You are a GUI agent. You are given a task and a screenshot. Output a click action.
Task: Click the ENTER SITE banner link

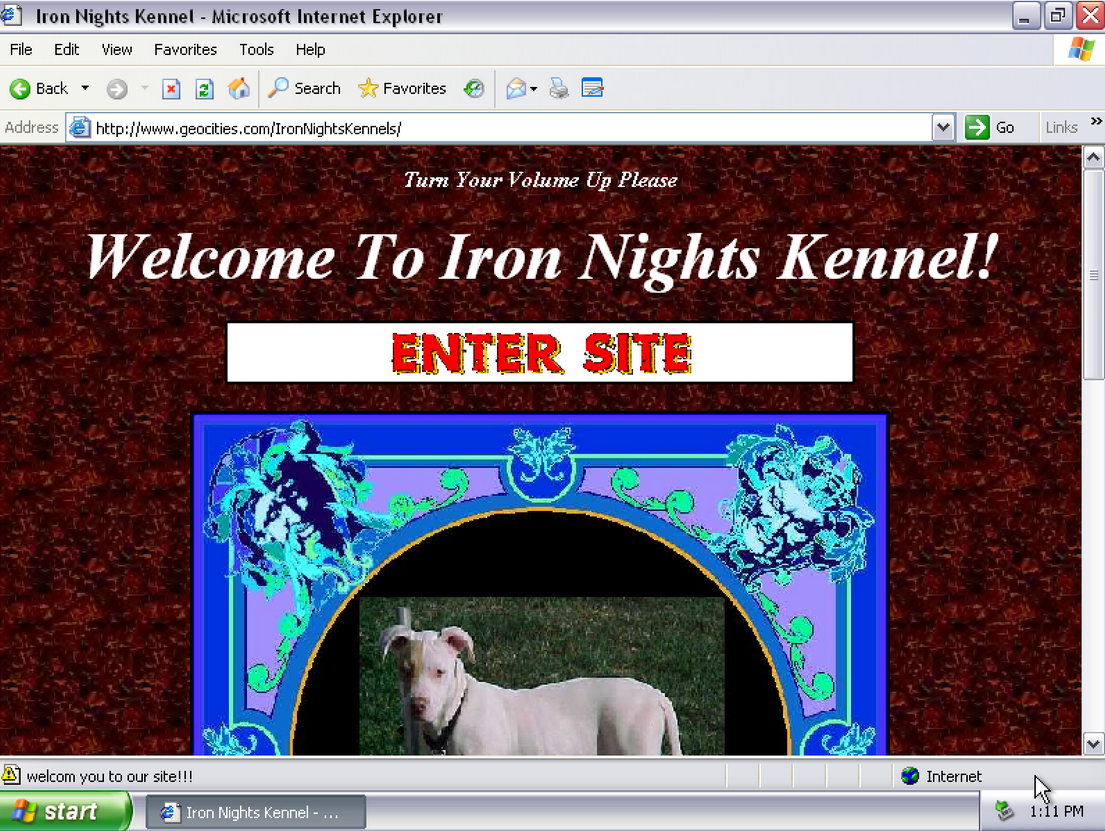click(x=540, y=353)
